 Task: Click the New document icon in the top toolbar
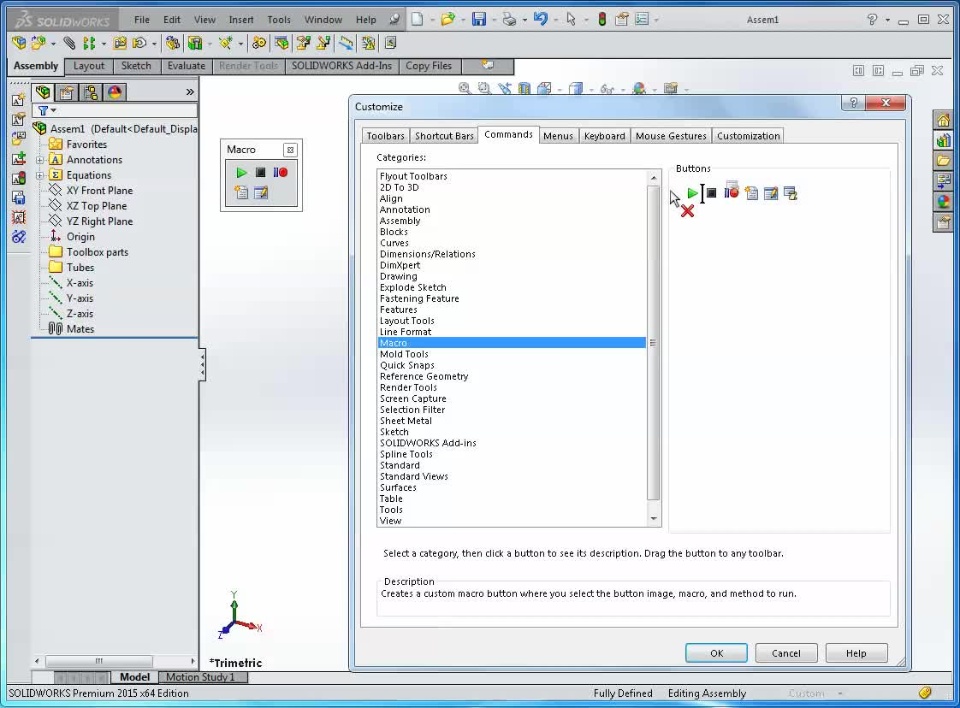tap(417, 20)
